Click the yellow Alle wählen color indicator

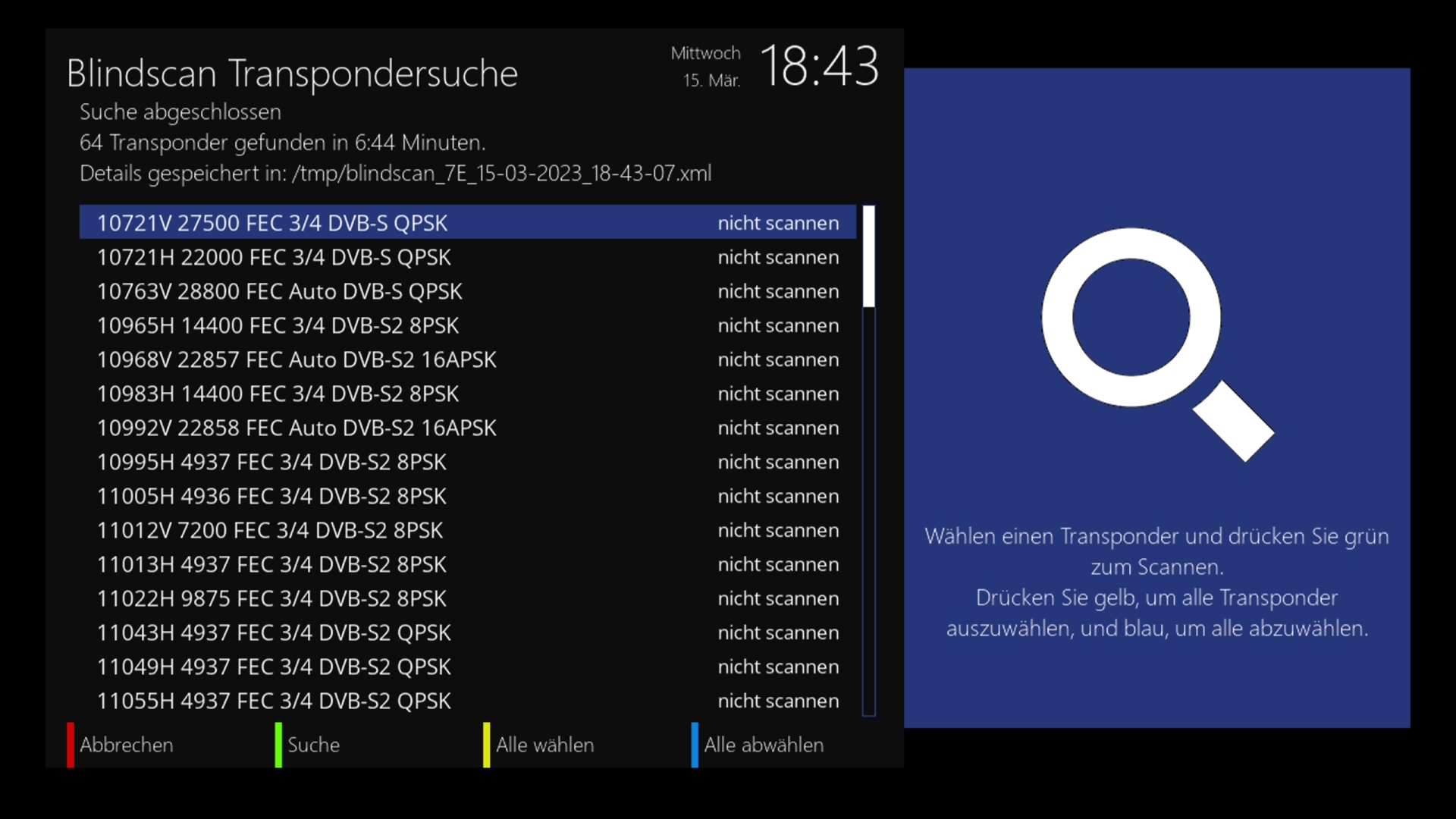coord(486,745)
